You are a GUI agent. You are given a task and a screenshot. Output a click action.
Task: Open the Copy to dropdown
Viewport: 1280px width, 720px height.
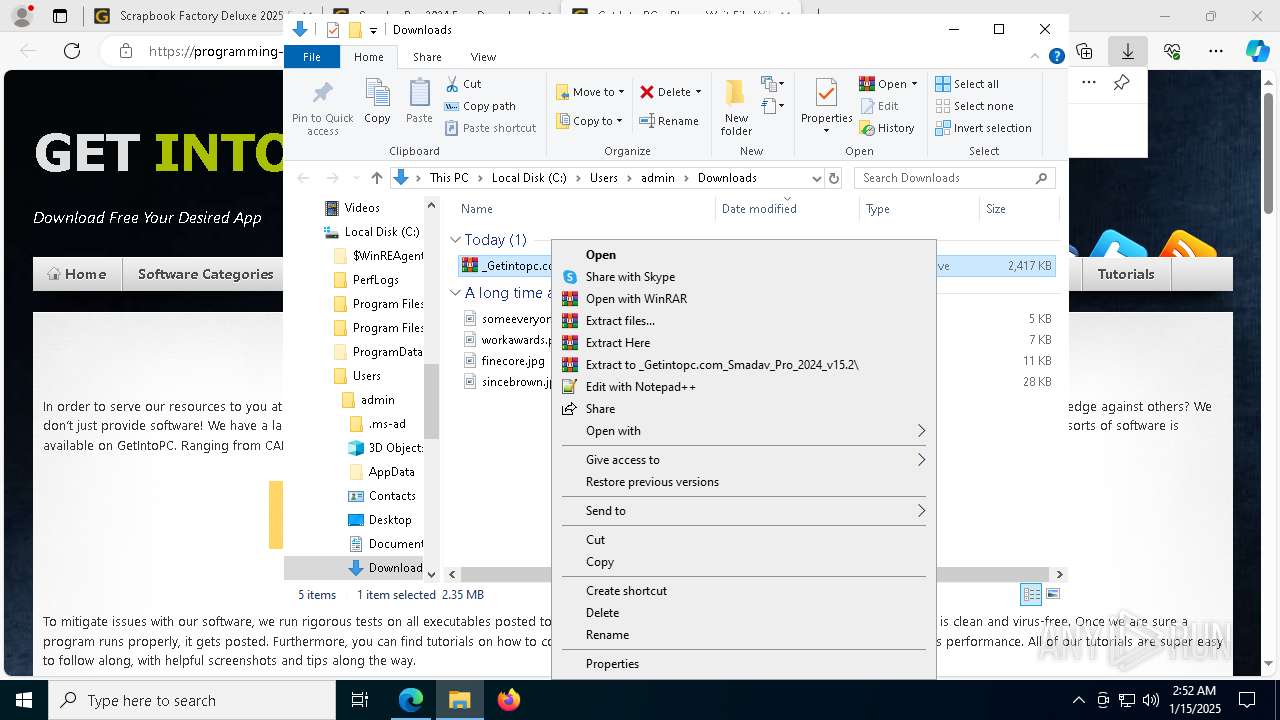click(x=589, y=121)
